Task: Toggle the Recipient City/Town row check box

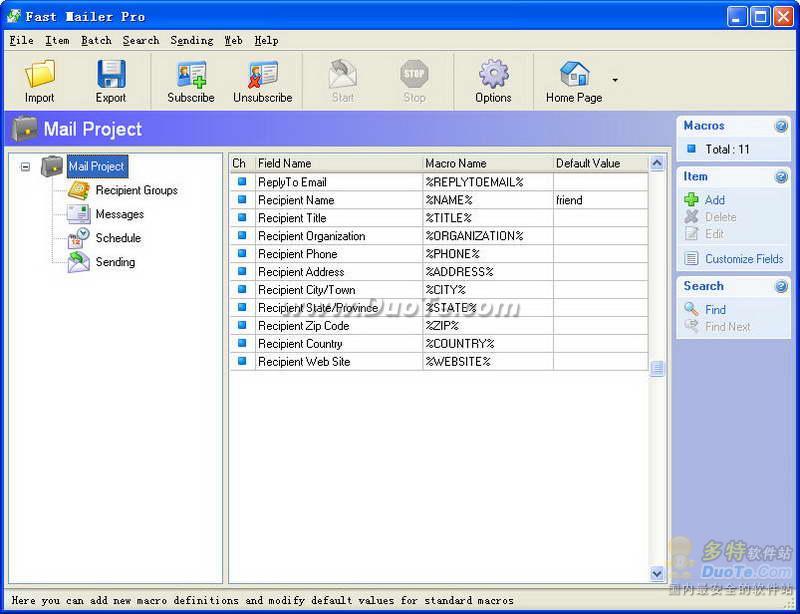Action: coord(242,289)
